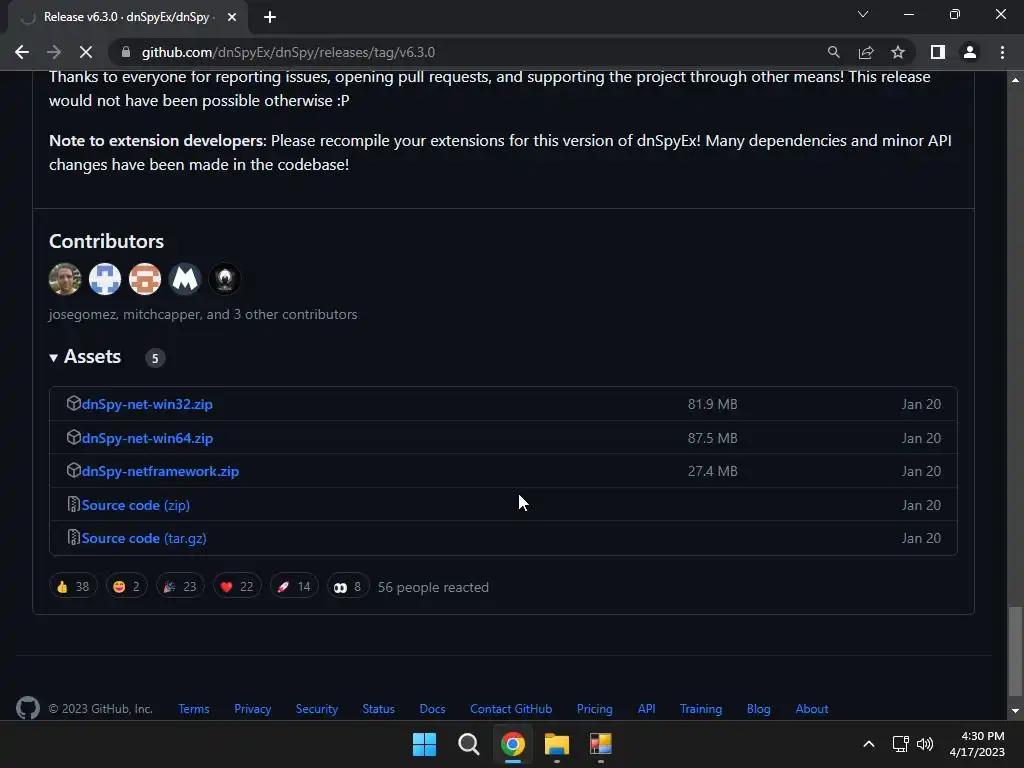Download dnSpy-net-win32.zip
The image size is (1024, 768).
tap(147, 404)
